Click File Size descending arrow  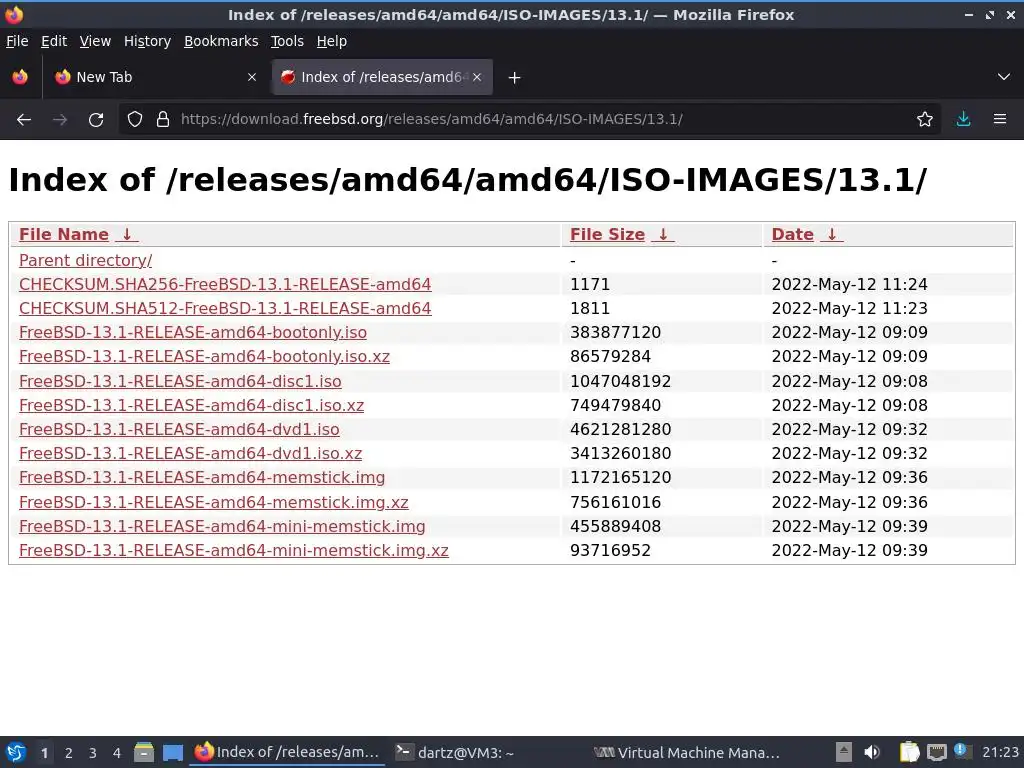pyautogui.click(x=663, y=234)
